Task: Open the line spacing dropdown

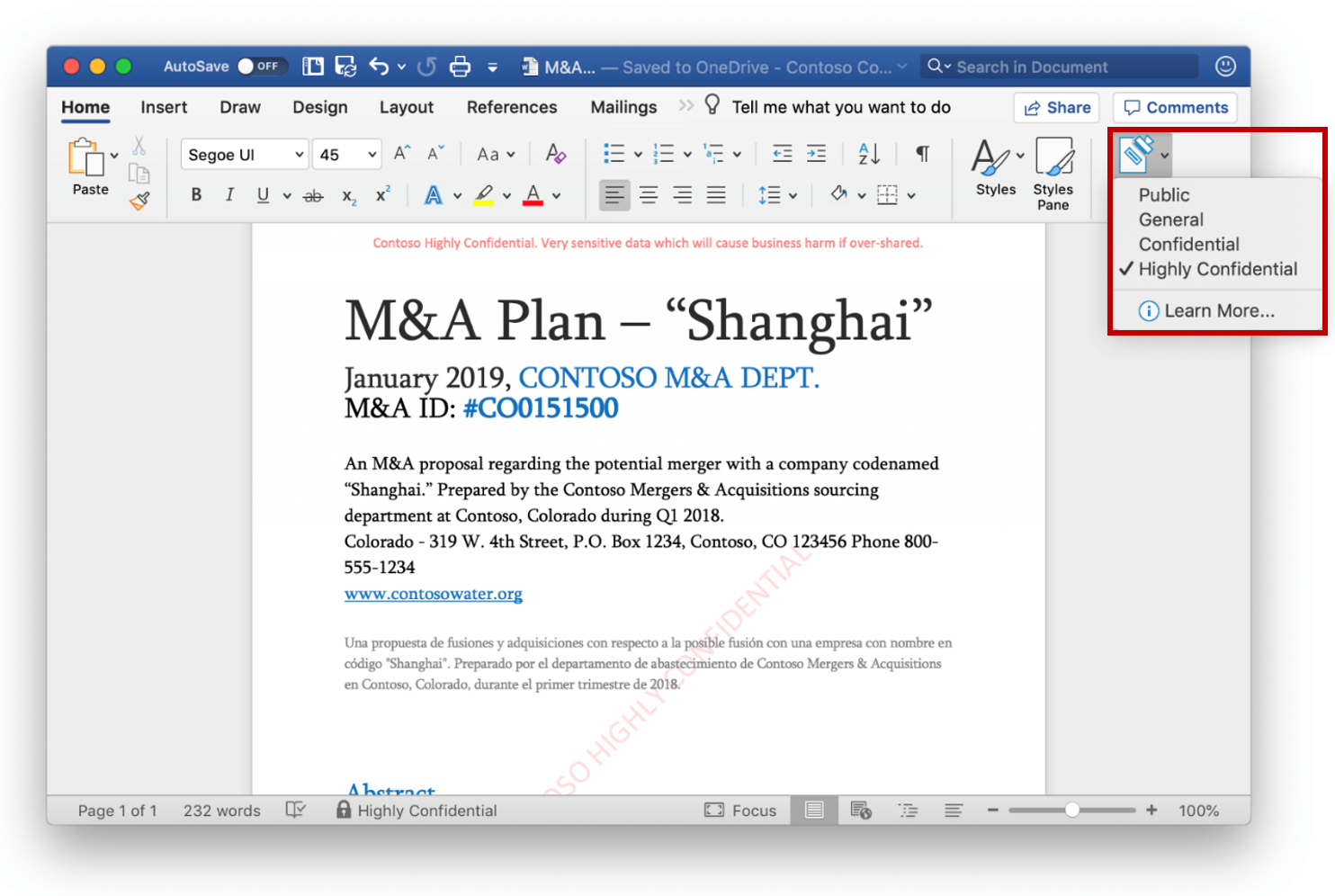Action: (793, 194)
